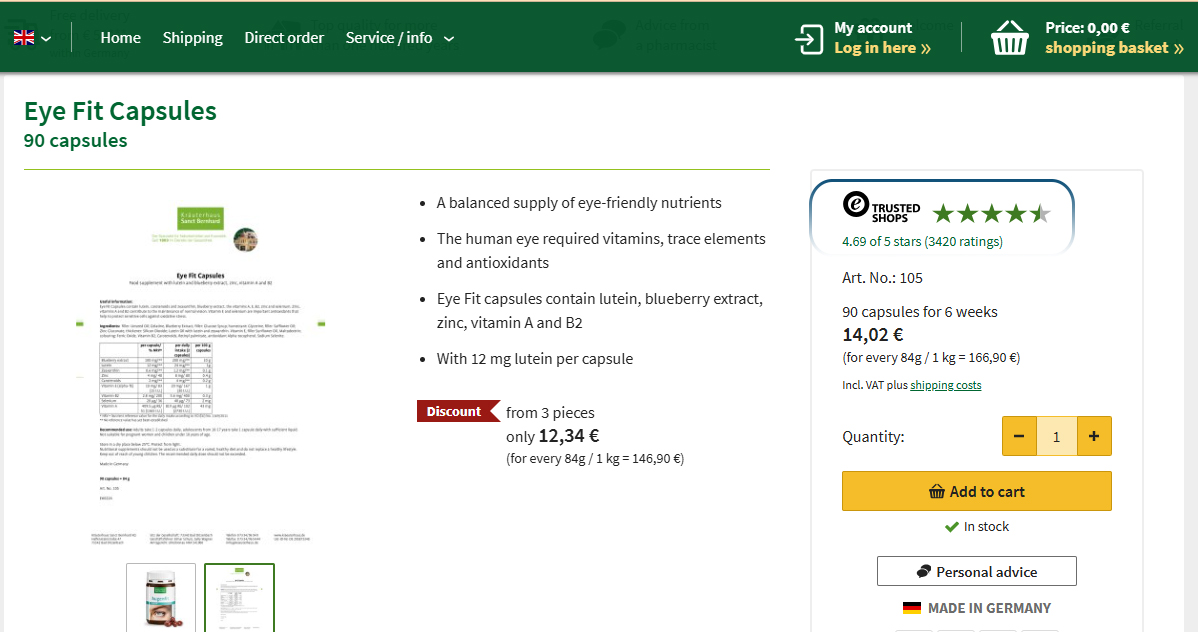Open the Home menu item

120,38
